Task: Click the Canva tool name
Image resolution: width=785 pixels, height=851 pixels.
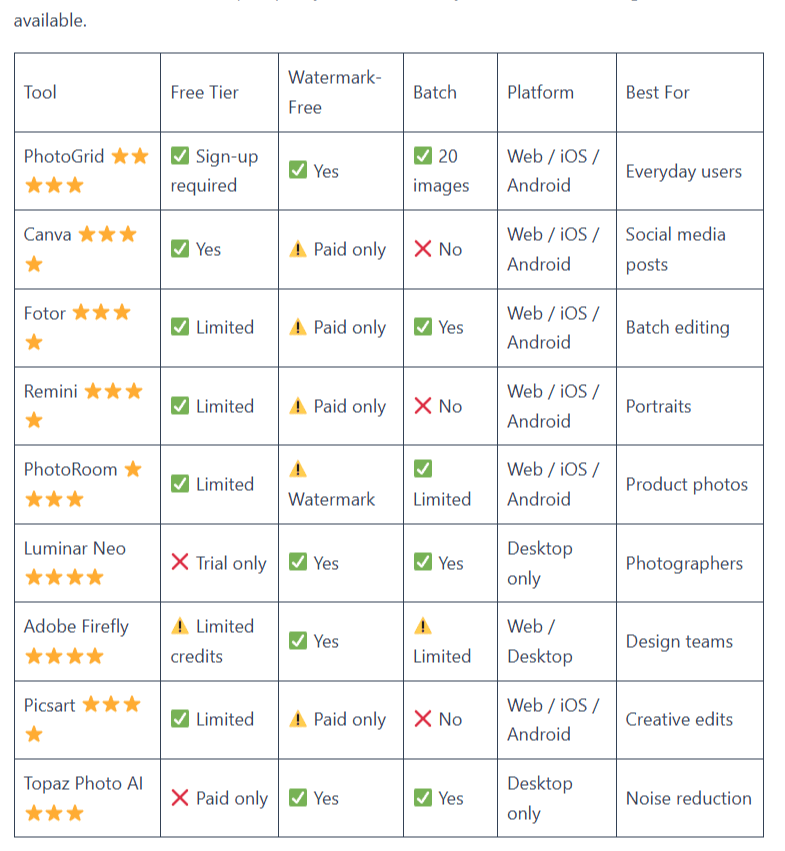Action: coord(48,235)
